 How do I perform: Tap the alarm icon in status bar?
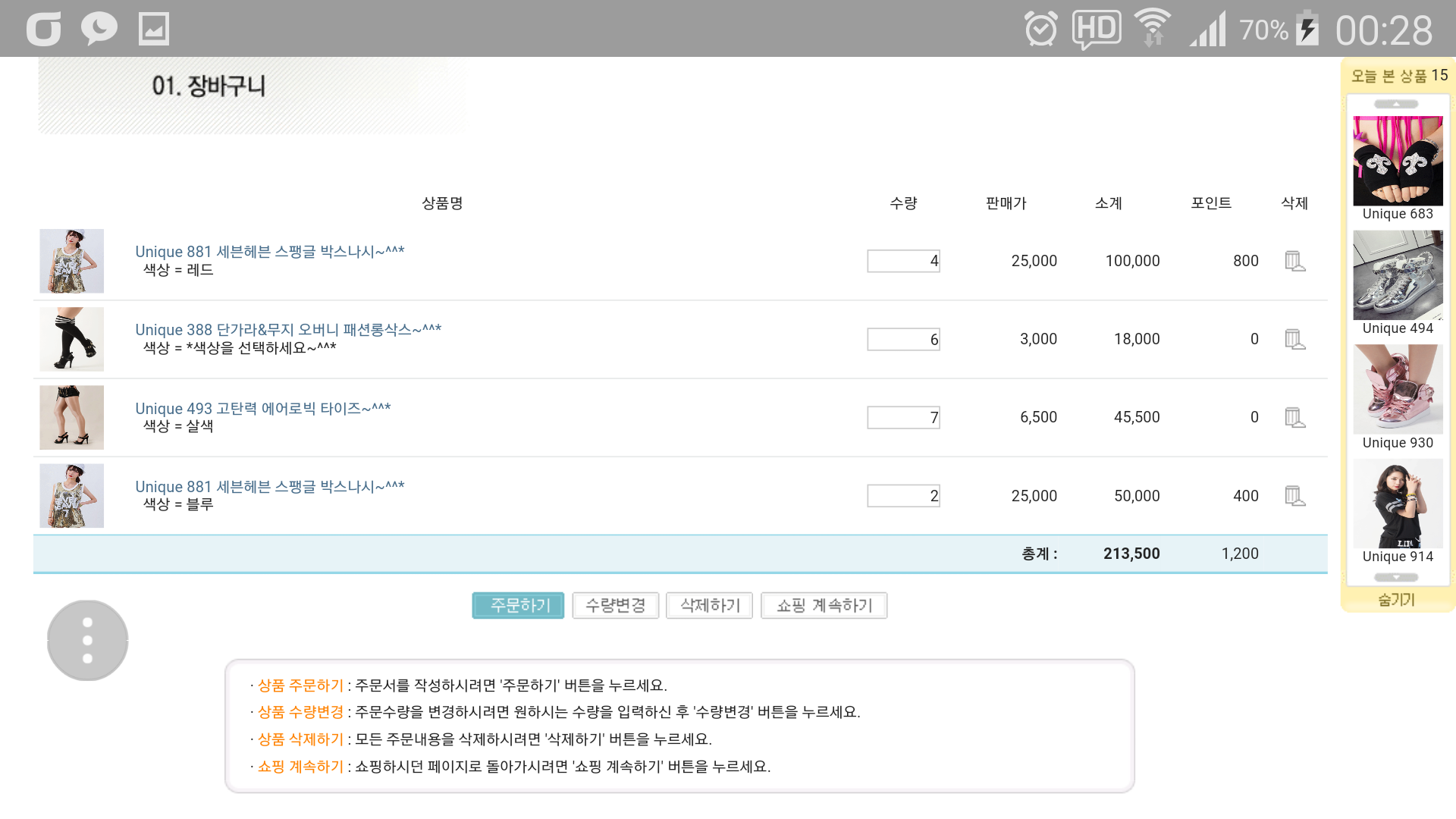[1040, 30]
